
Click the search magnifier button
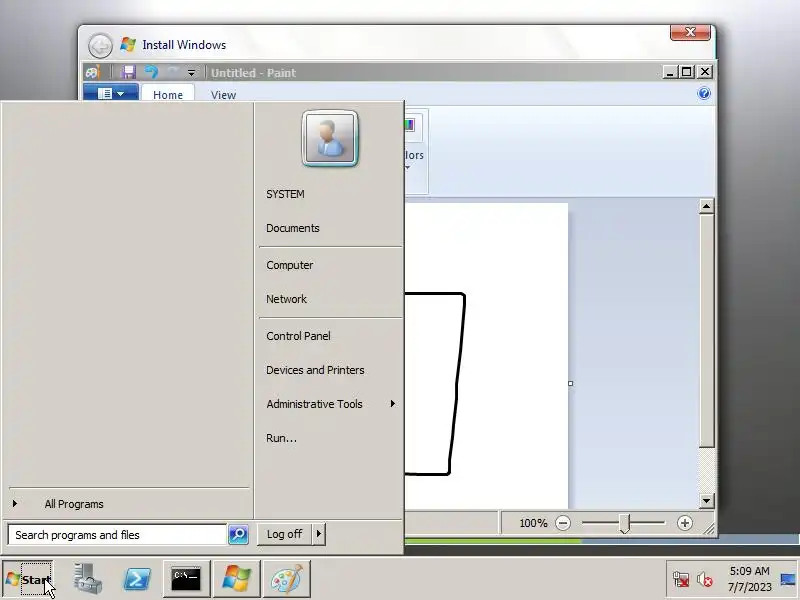click(238, 534)
